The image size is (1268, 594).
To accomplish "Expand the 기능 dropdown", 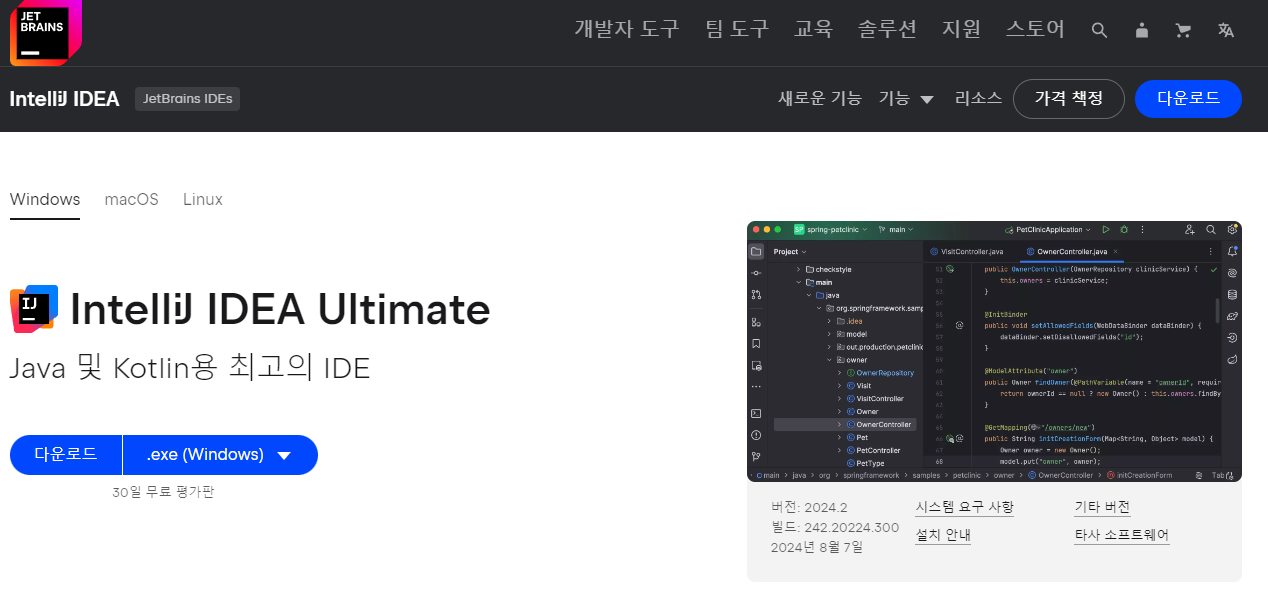I will [x=906, y=99].
